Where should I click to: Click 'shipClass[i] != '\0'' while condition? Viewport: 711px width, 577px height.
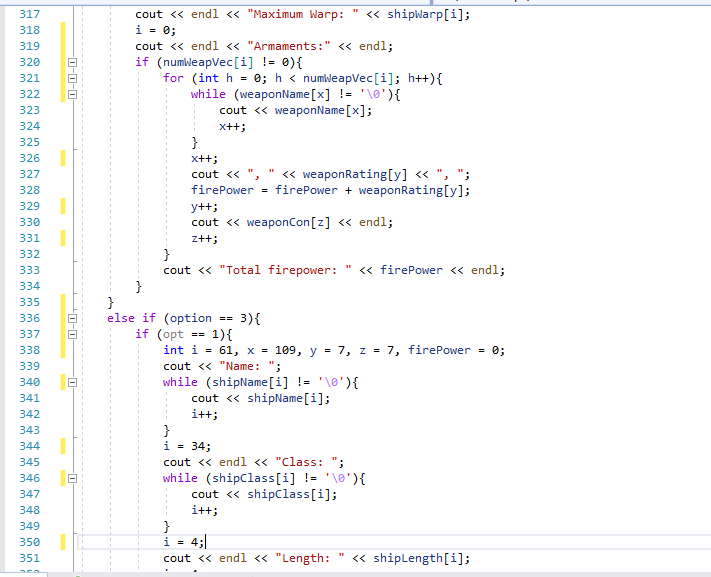[282, 479]
